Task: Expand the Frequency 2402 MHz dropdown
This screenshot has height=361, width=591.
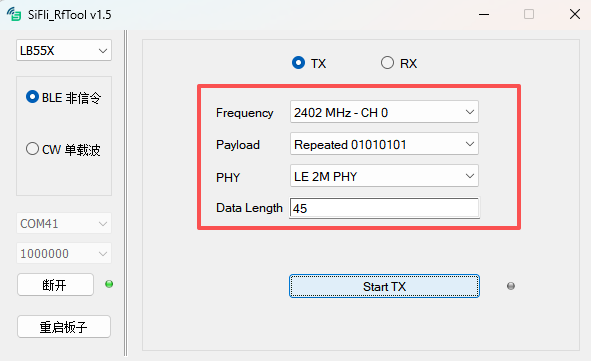Action: click(384, 112)
